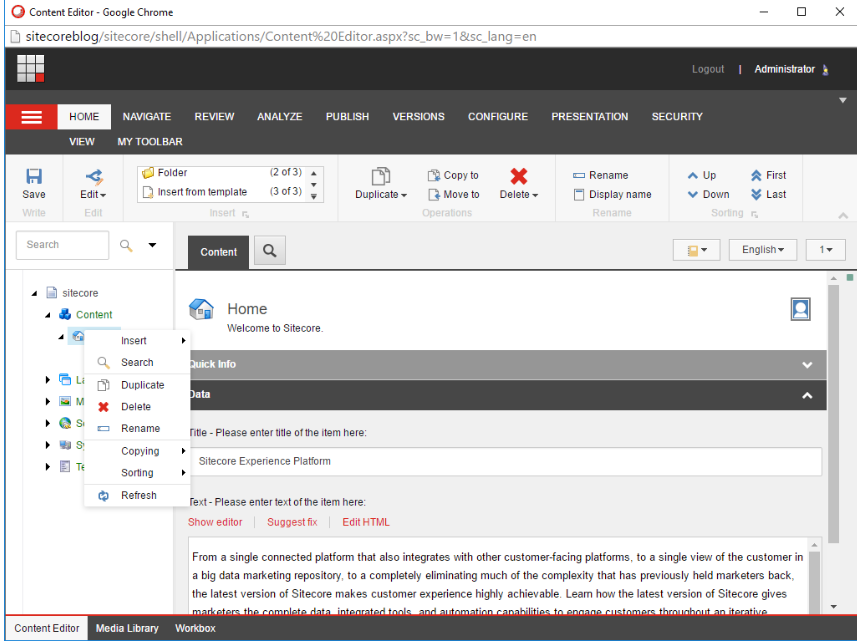Collapse the Data section chevron
Viewport: 857px width, 641px height.
click(807, 395)
